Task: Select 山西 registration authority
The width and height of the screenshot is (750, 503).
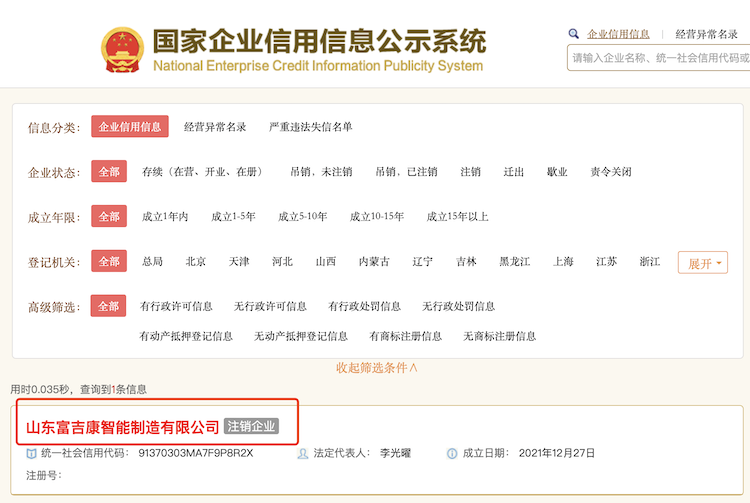Action: 326,262
